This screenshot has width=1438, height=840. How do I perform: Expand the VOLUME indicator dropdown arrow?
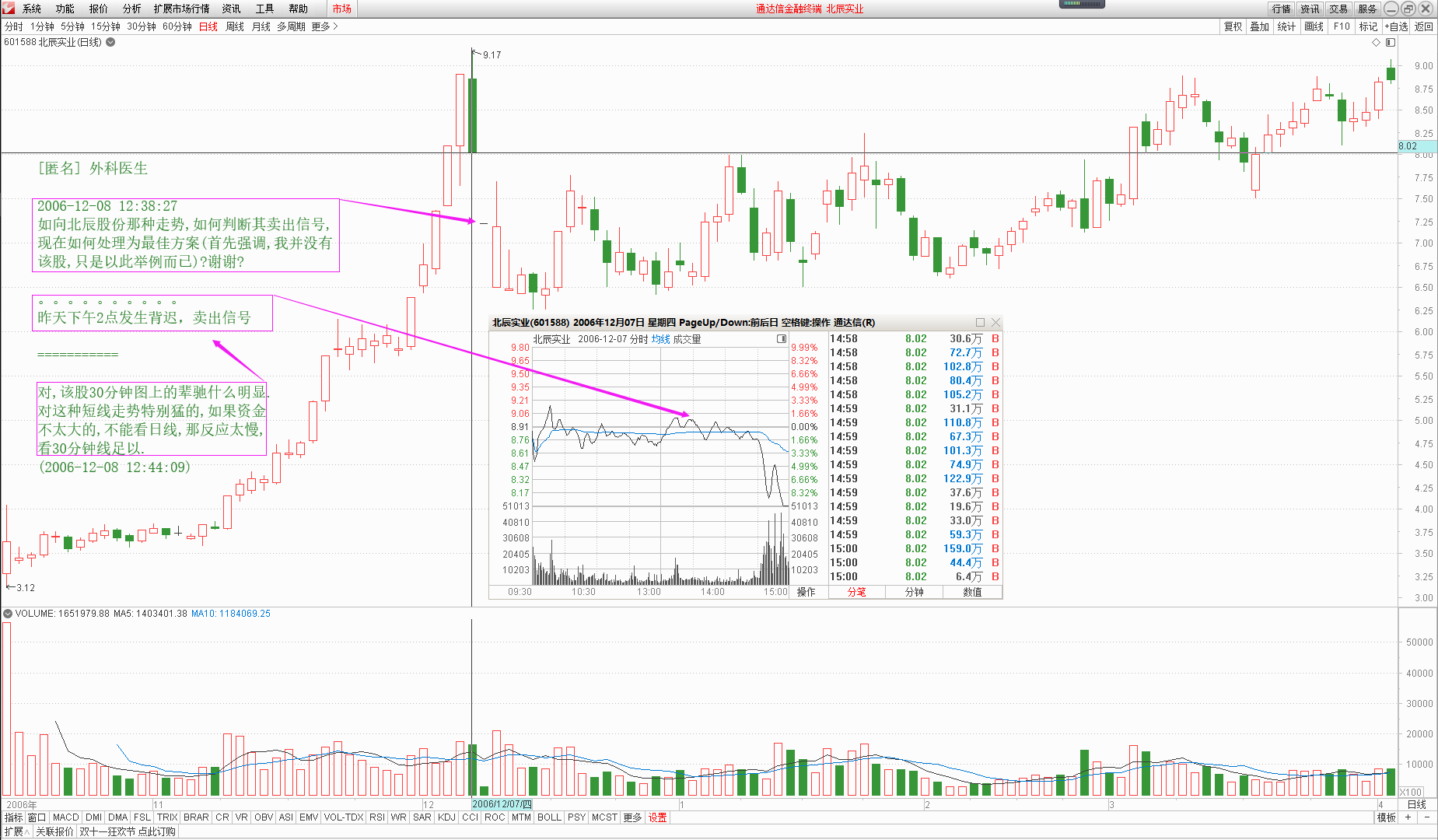pyautogui.click(x=8, y=614)
